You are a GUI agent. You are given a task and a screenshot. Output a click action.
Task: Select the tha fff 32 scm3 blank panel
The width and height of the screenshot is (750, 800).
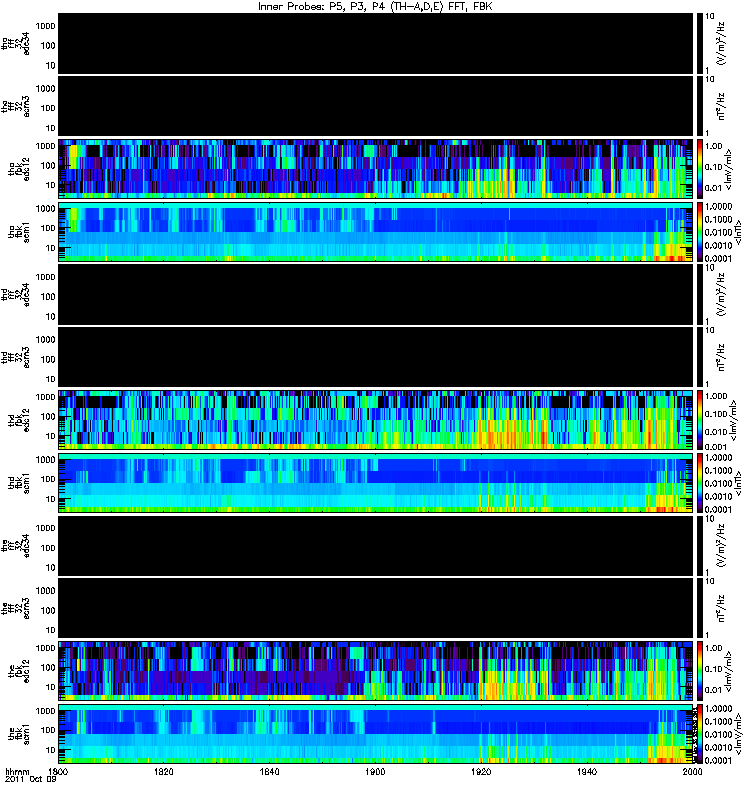pos(376,106)
